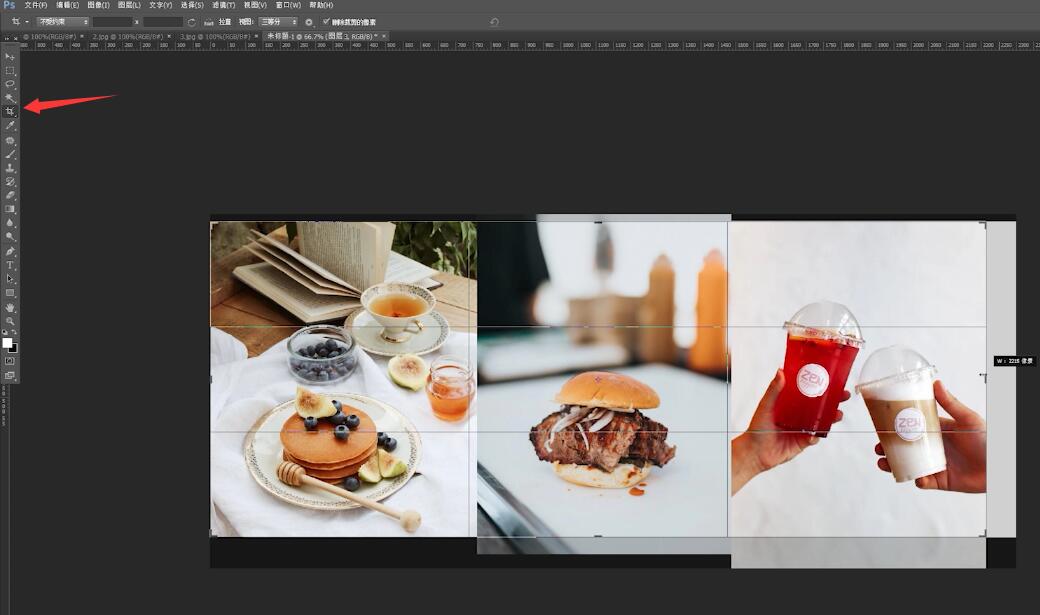This screenshot has height=615, width=1040.
Task: Click the reset crop undo arrow
Action: pos(494,22)
